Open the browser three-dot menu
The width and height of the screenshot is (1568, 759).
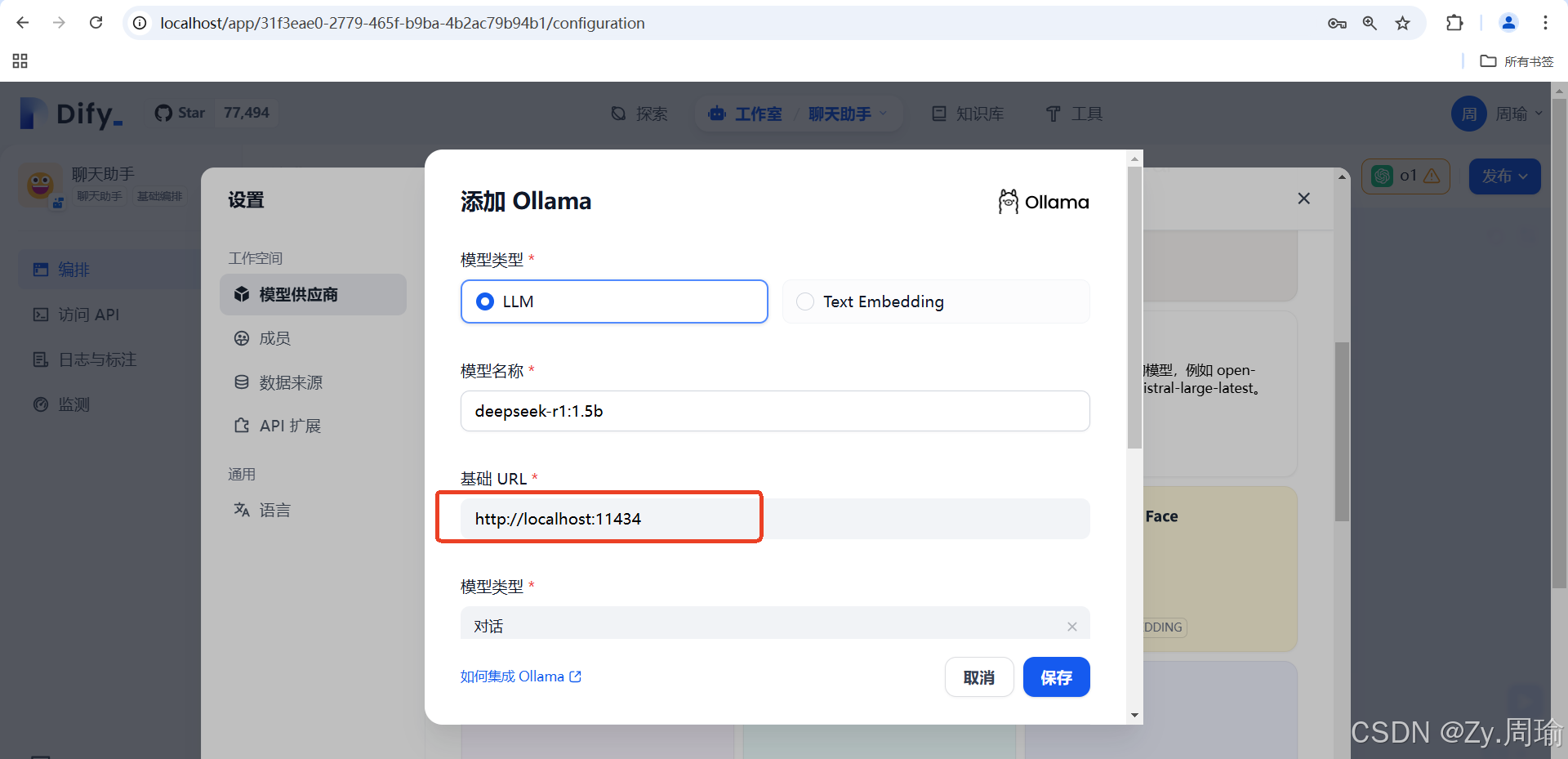(1545, 23)
